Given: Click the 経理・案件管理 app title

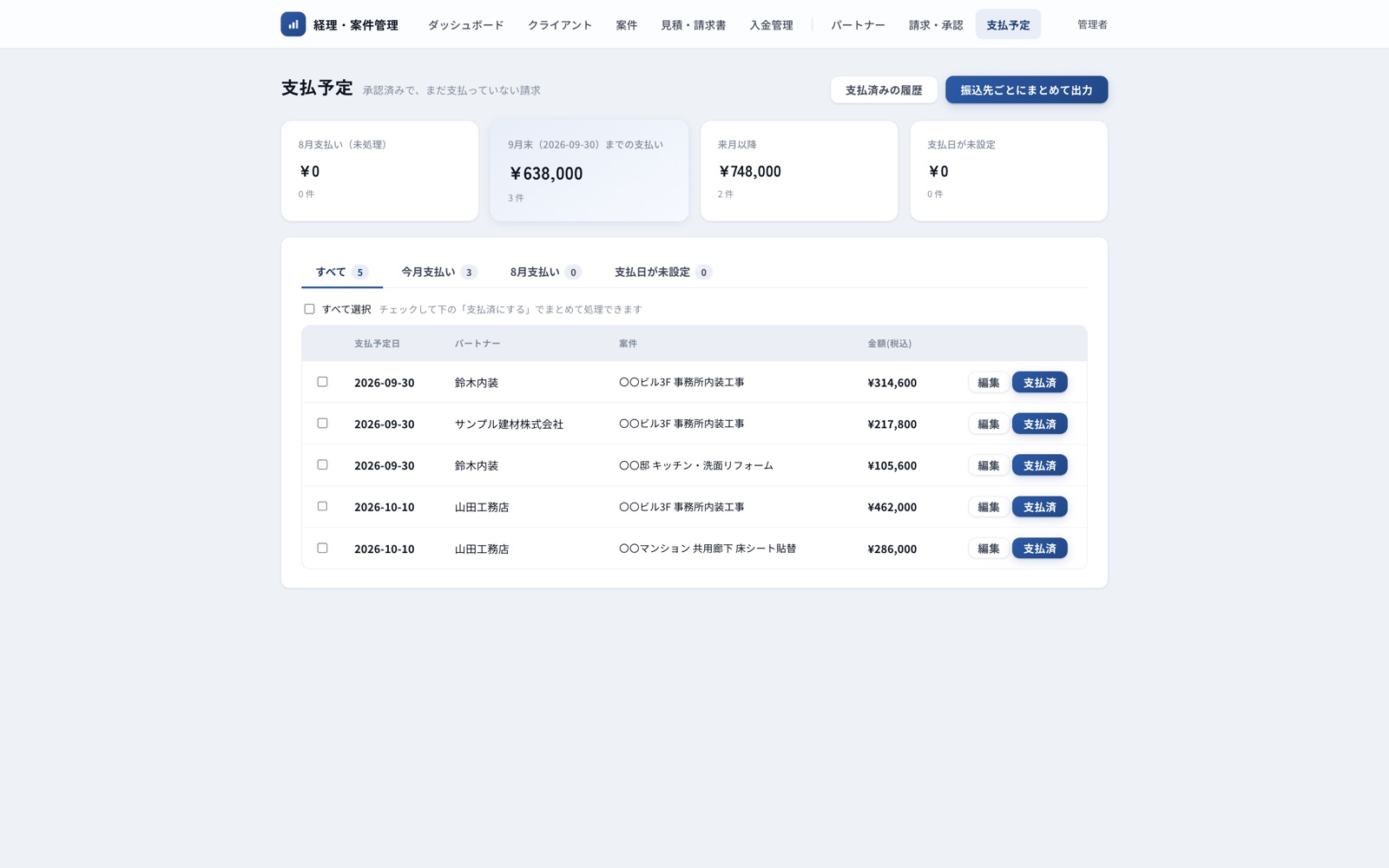Looking at the screenshot, I should [355, 25].
